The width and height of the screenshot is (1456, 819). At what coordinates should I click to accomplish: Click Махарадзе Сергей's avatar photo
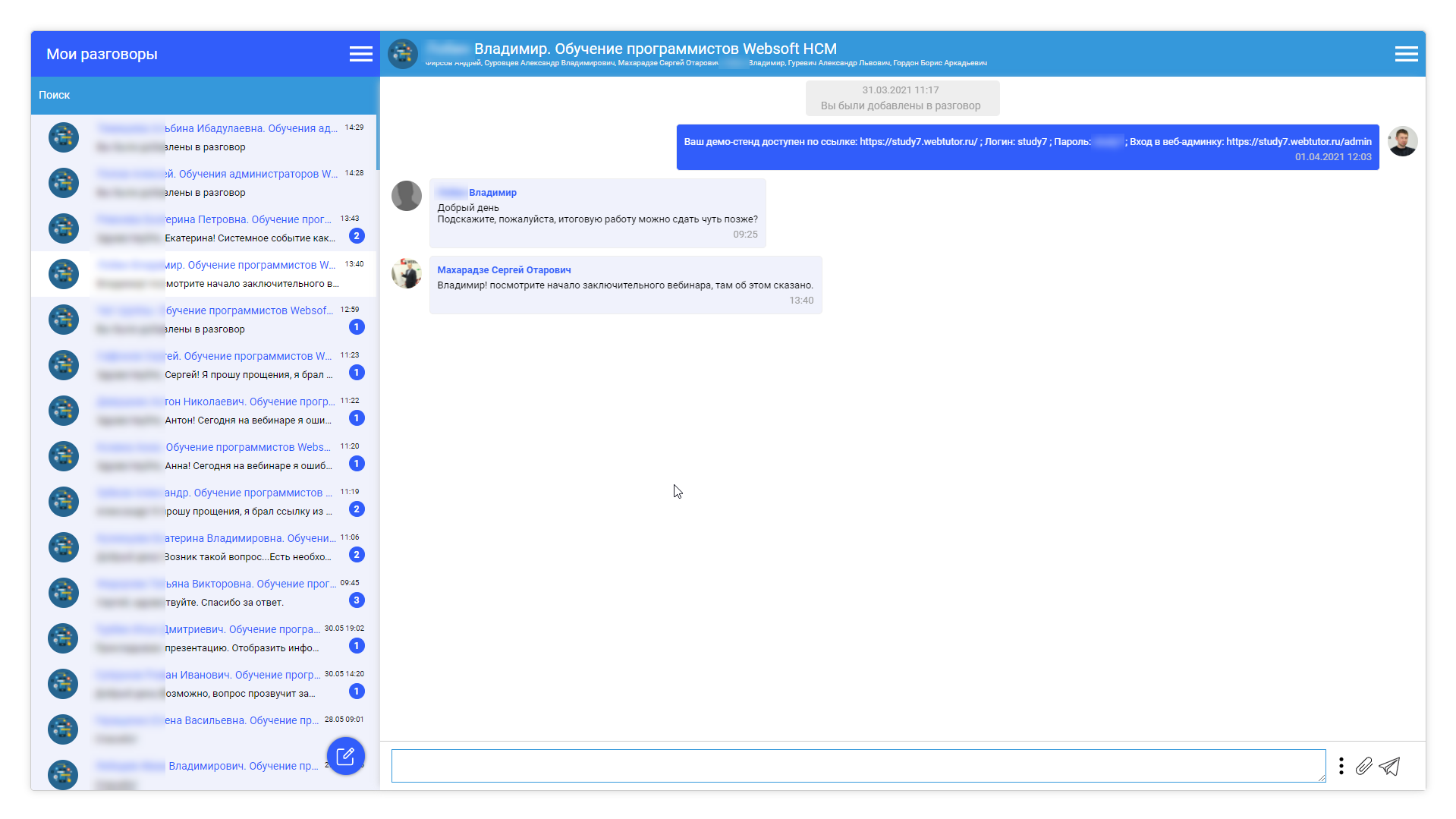coord(407,274)
